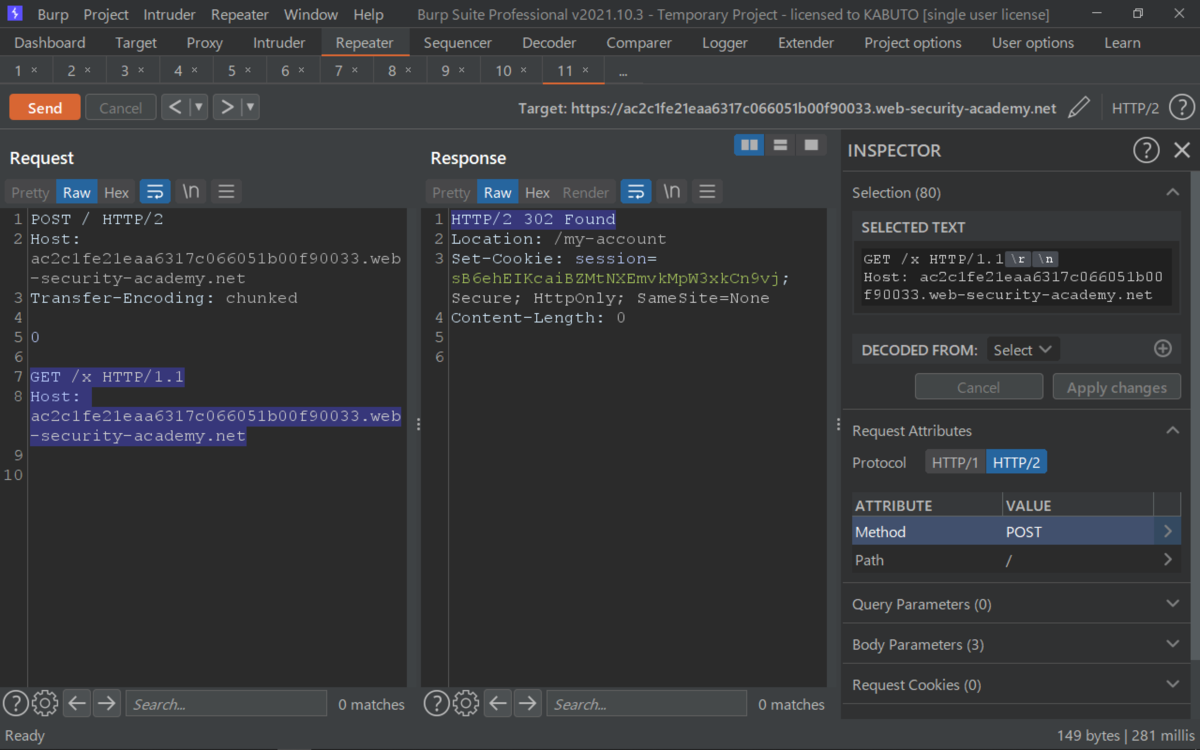This screenshot has width=1200, height=750.
Task: Open request search settings gear
Action: [45, 704]
